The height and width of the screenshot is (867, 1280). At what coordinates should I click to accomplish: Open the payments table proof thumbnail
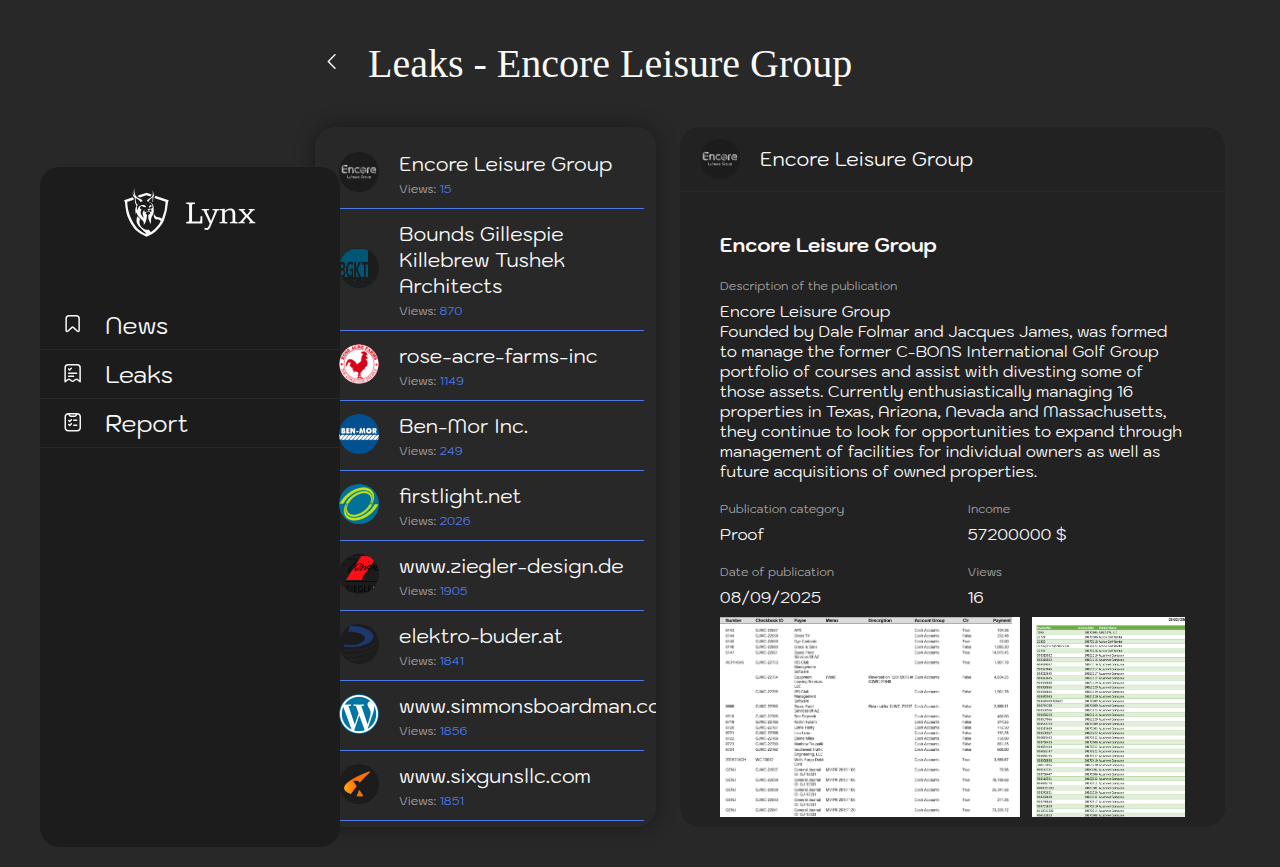870,716
